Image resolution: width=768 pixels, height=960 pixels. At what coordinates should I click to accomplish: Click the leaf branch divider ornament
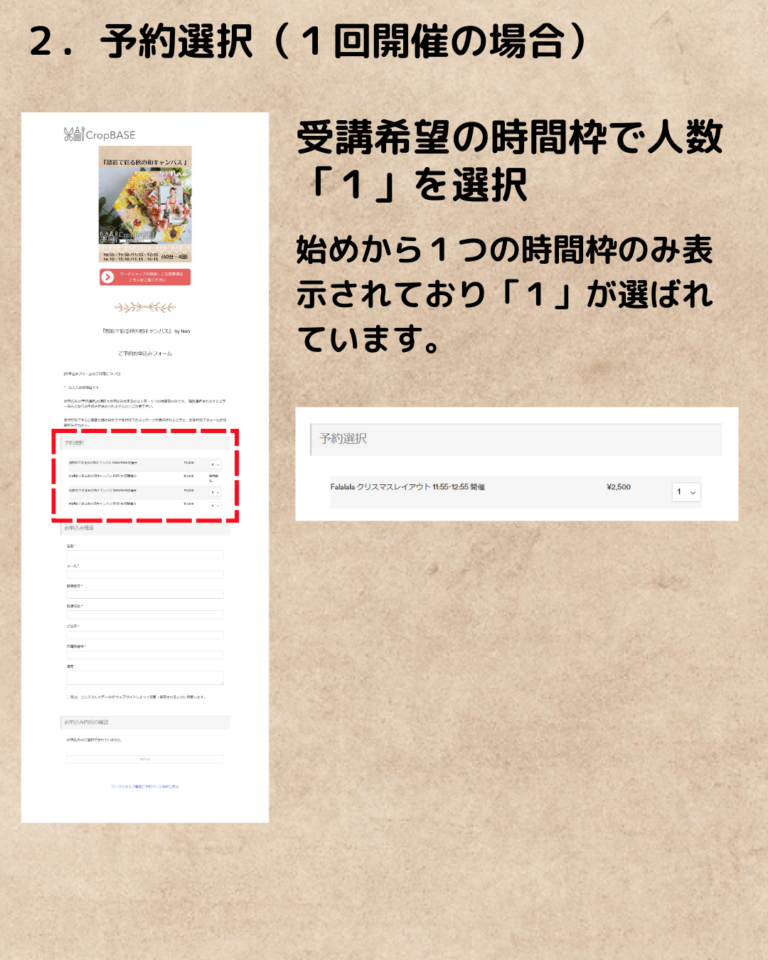145,307
